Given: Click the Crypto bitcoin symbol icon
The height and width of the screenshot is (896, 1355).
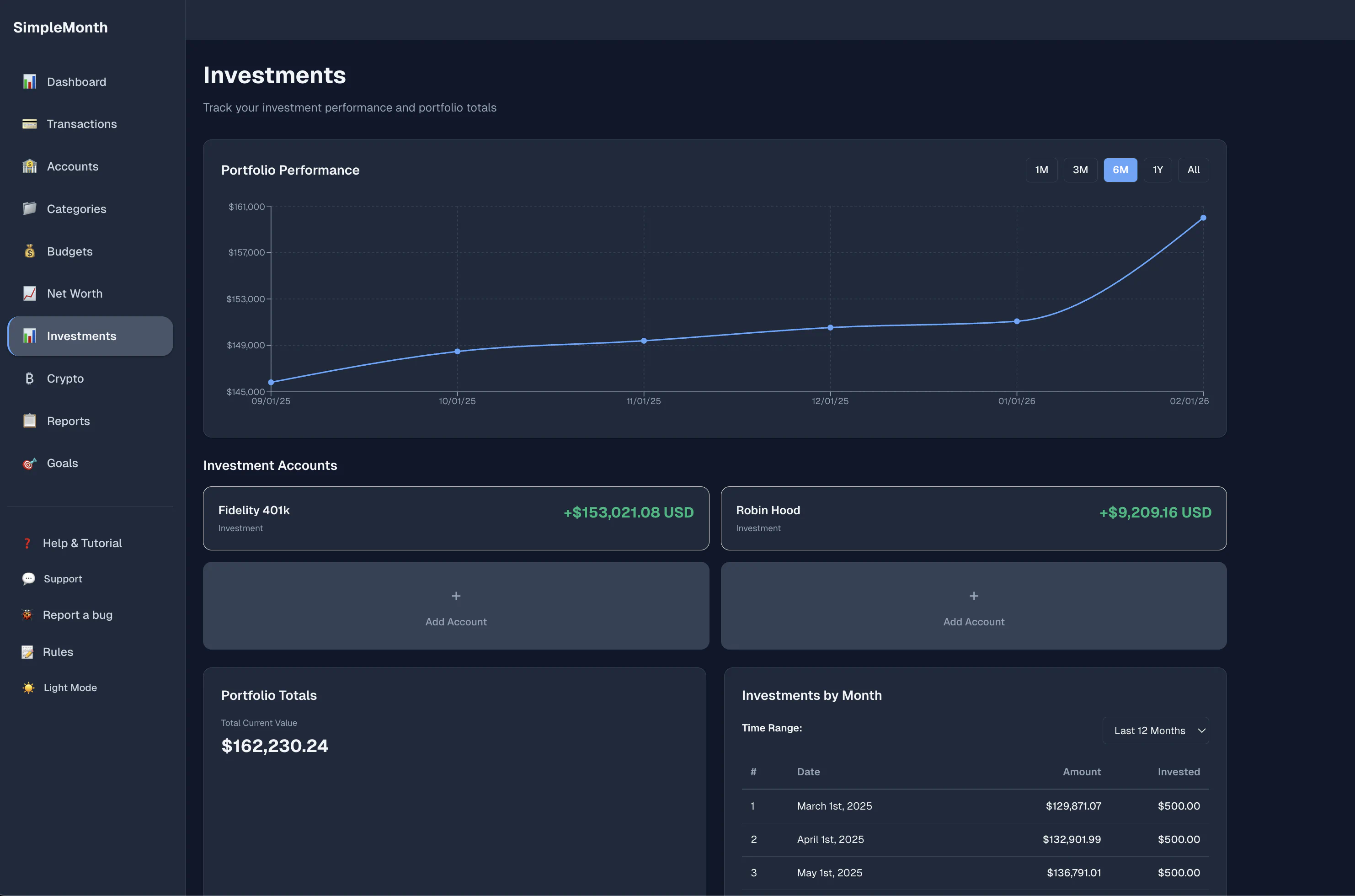Looking at the screenshot, I should (29, 379).
